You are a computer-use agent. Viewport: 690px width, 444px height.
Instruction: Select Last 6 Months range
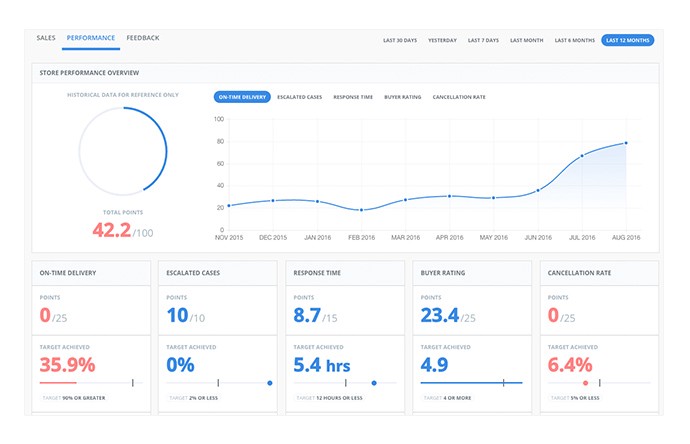click(575, 40)
